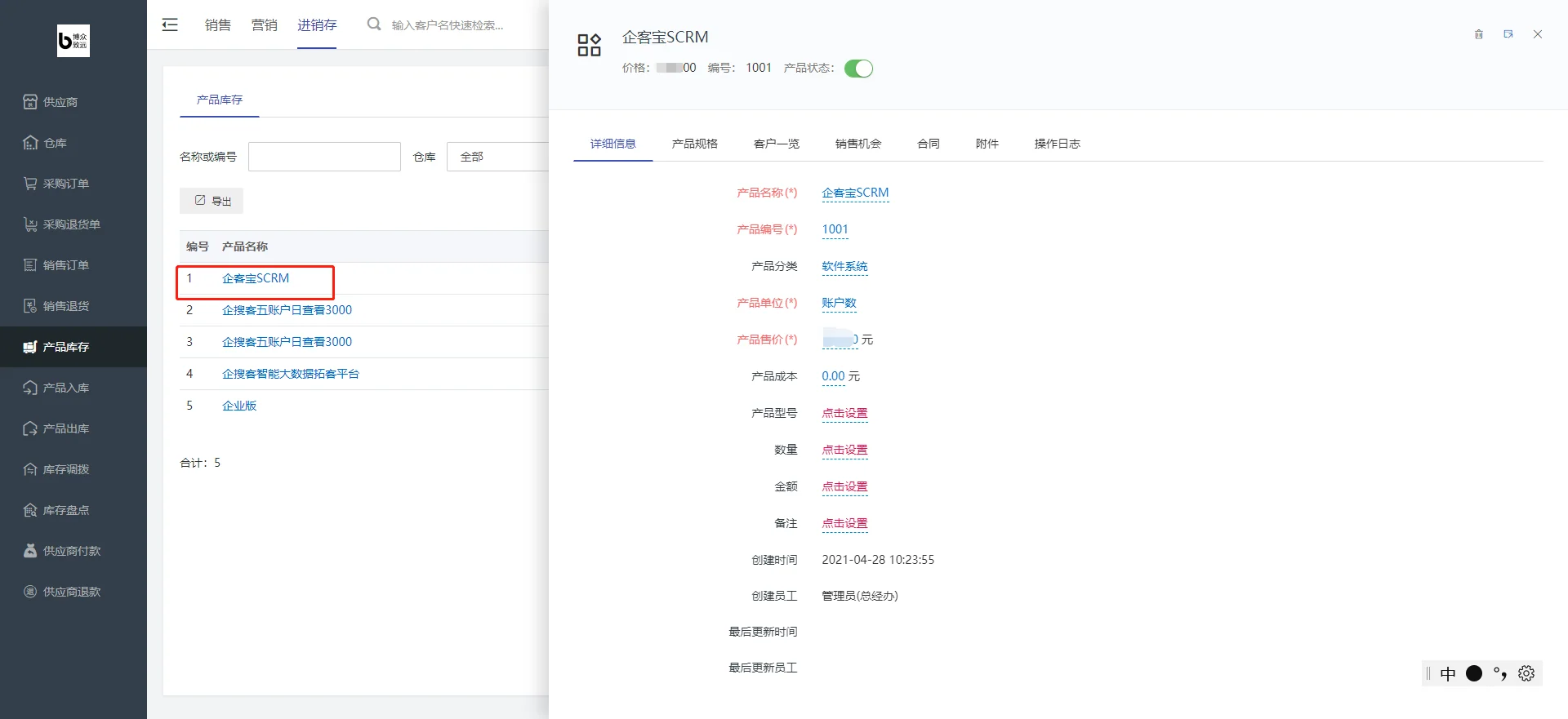Close the product detail panel
Viewport: 1568px width, 719px height.
1538,34
